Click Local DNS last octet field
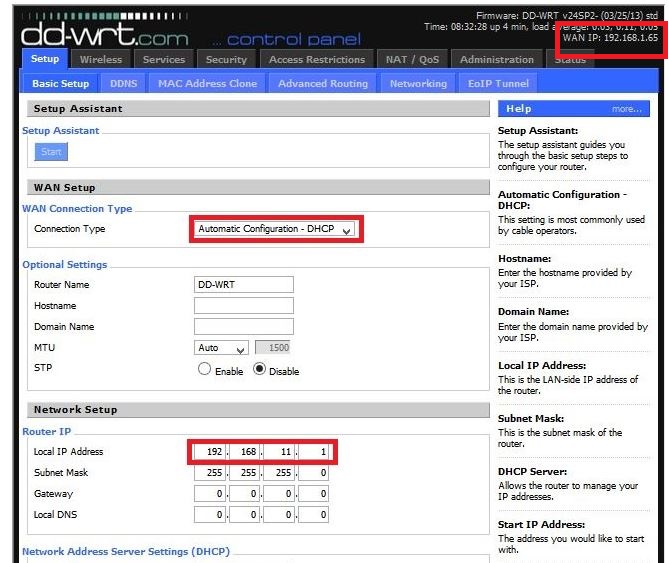Screen dimensions: 669x563 (x=314, y=514)
